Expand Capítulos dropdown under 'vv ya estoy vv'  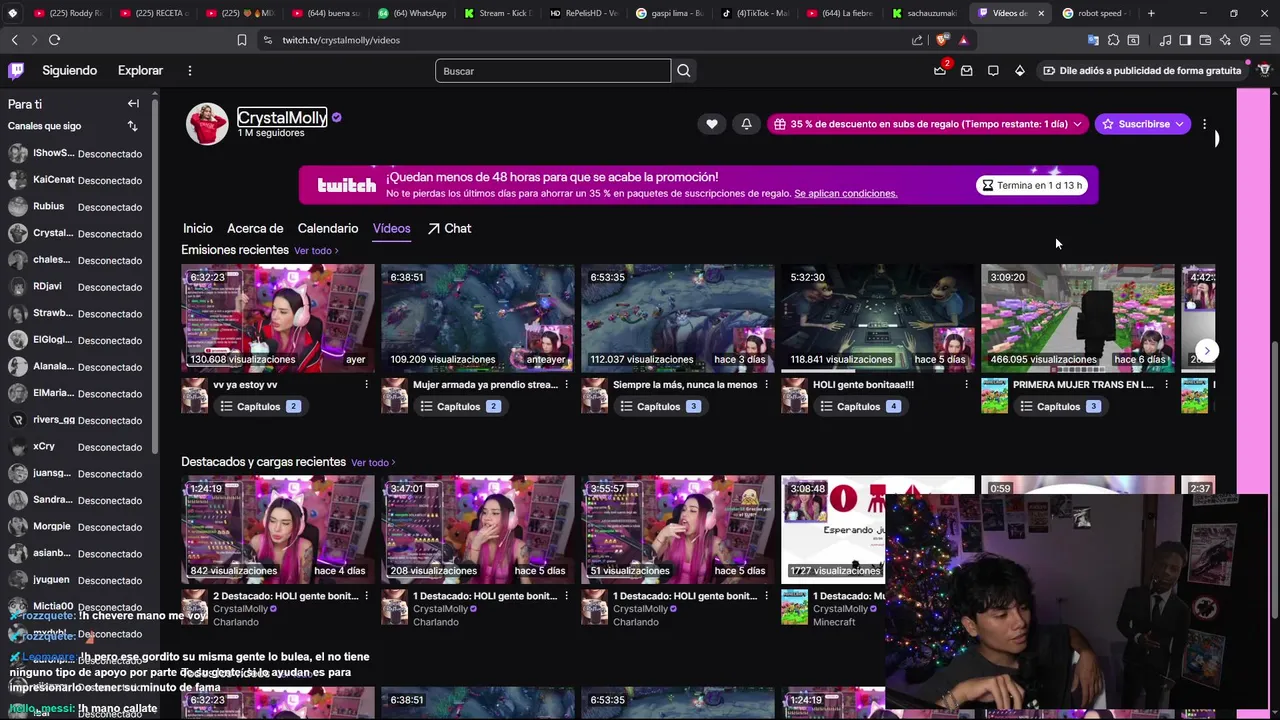pos(260,406)
